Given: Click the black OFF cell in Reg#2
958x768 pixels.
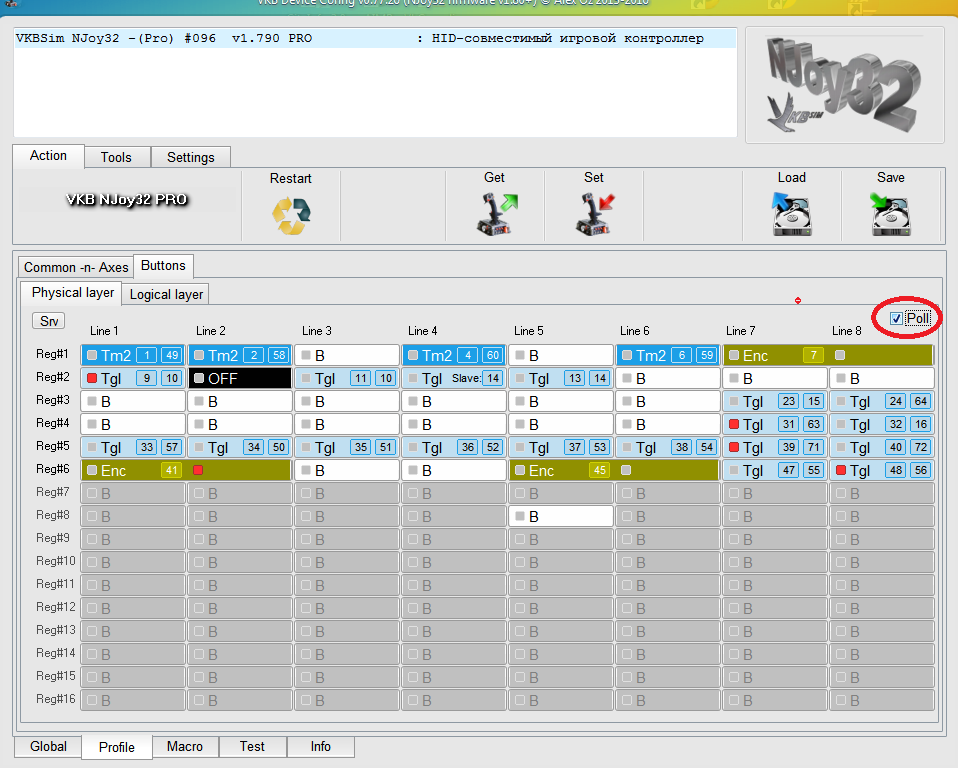Looking at the screenshot, I should pos(240,378).
